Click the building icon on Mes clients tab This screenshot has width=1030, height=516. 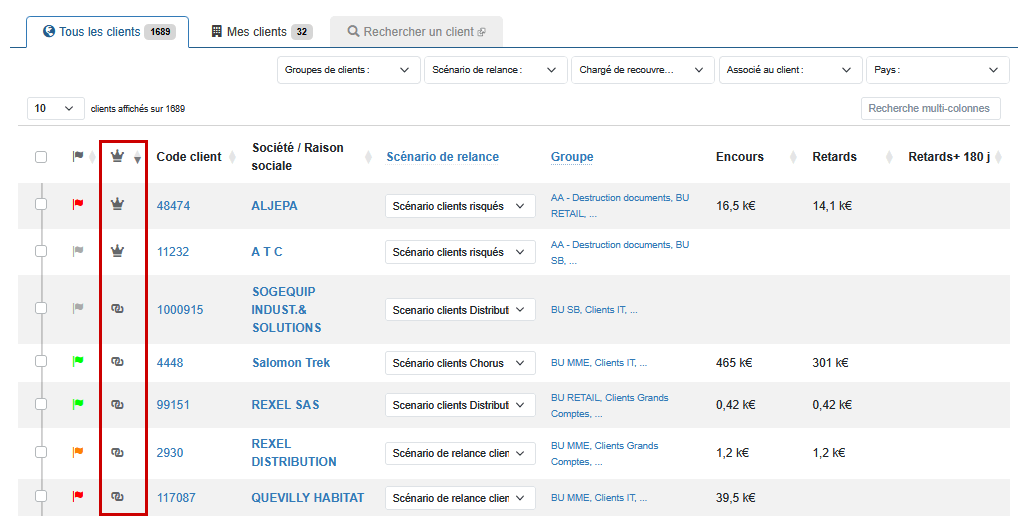(x=217, y=31)
